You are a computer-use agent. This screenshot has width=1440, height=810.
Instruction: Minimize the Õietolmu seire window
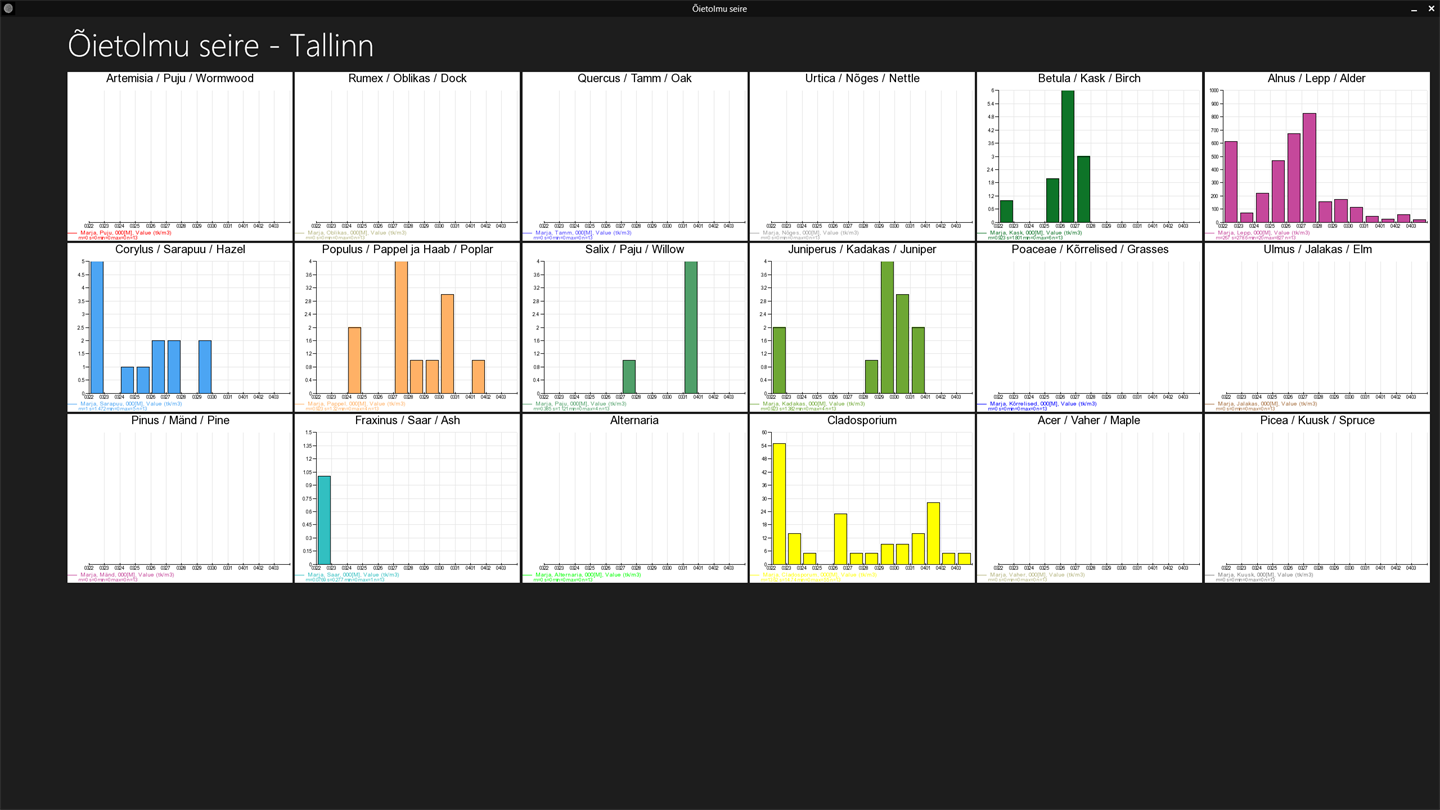(x=1414, y=8)
